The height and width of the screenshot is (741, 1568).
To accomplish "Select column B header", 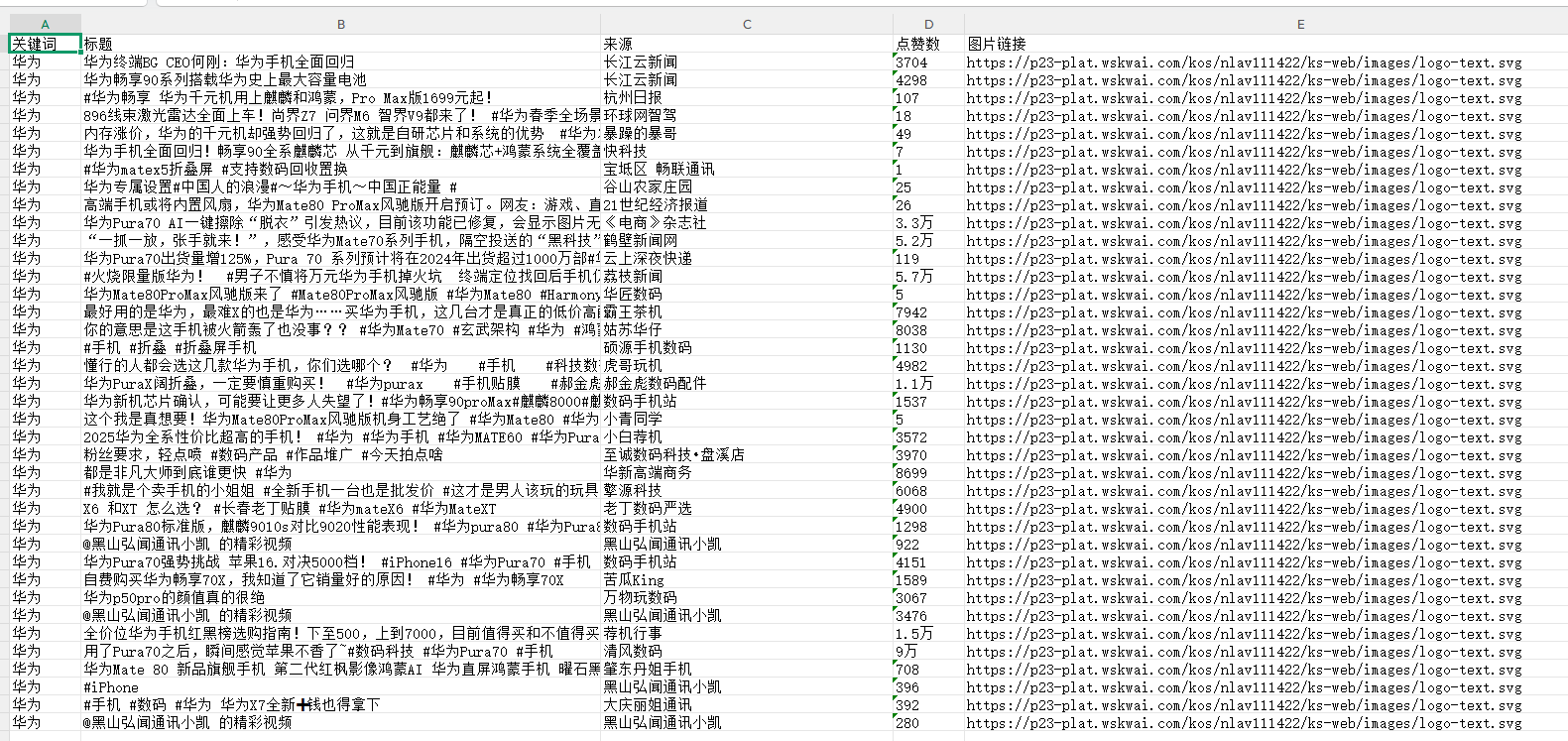I will click(x=341, y=24).
